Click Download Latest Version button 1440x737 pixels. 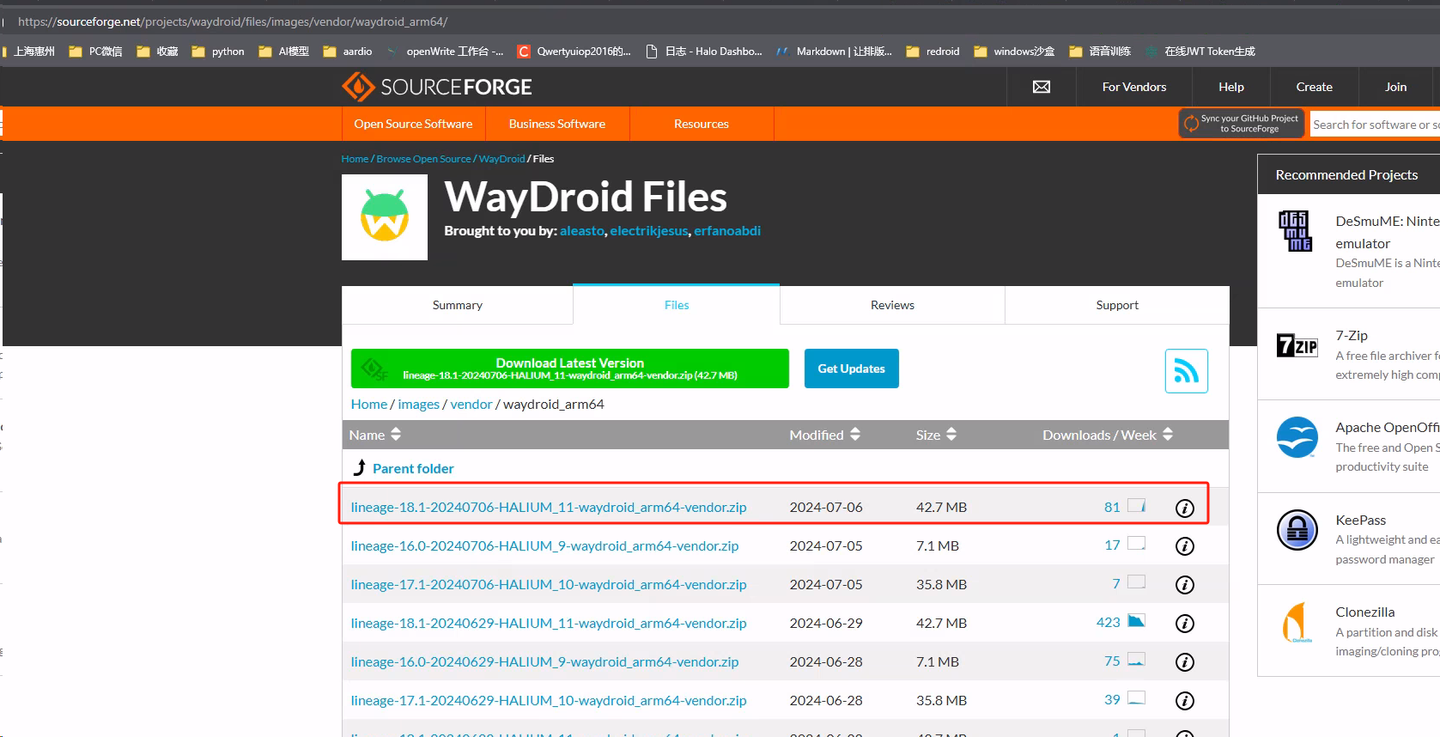click(x=569, y=368)
